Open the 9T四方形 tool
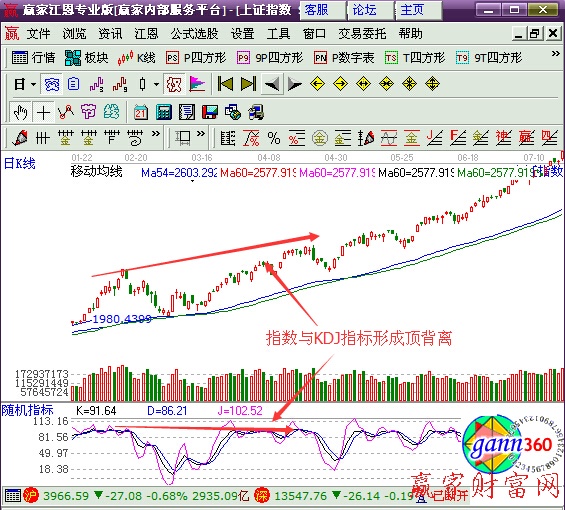Image resolution: width=565 pixels, height=510 pixels. pyautogui.click(x=489, y=58)
